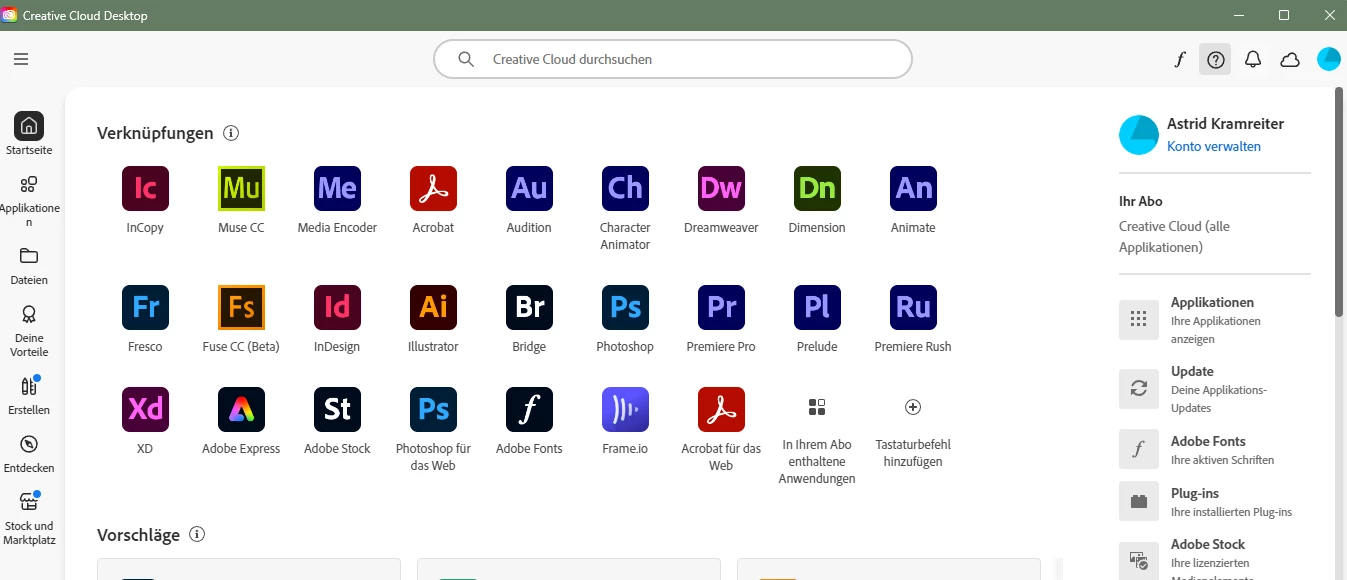Open Applikationen in left sidebar
The image size is (1347, 580).
pyautogui.click(x=29, y=201)
